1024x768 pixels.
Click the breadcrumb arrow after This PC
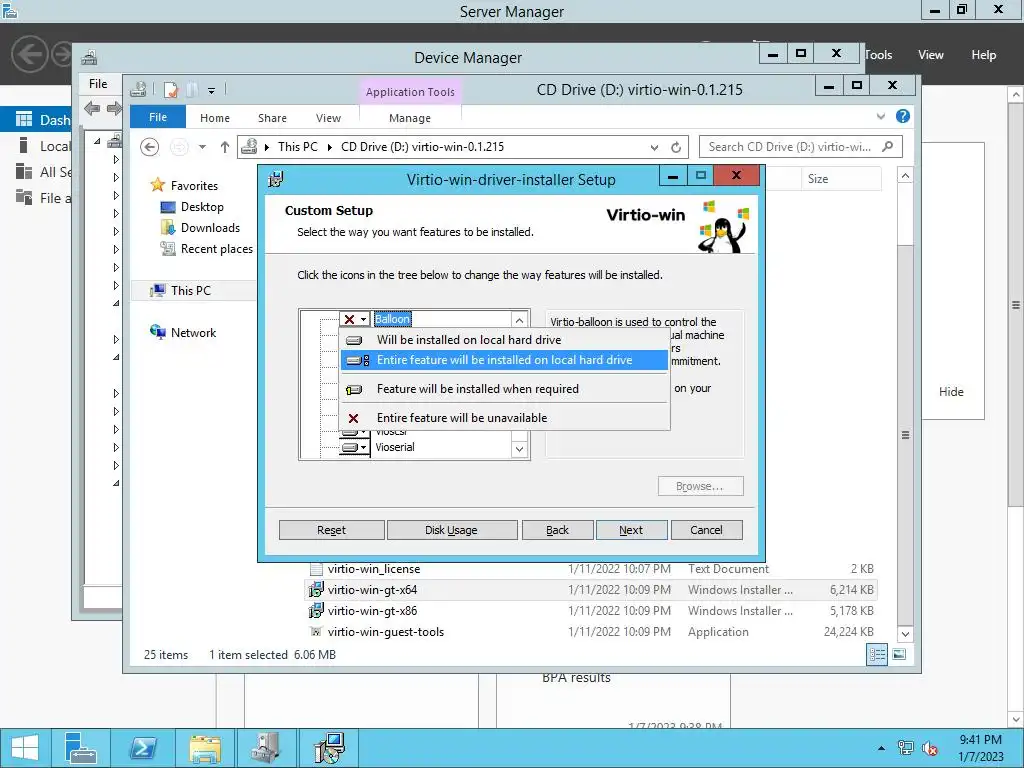[x=329, y=147]
